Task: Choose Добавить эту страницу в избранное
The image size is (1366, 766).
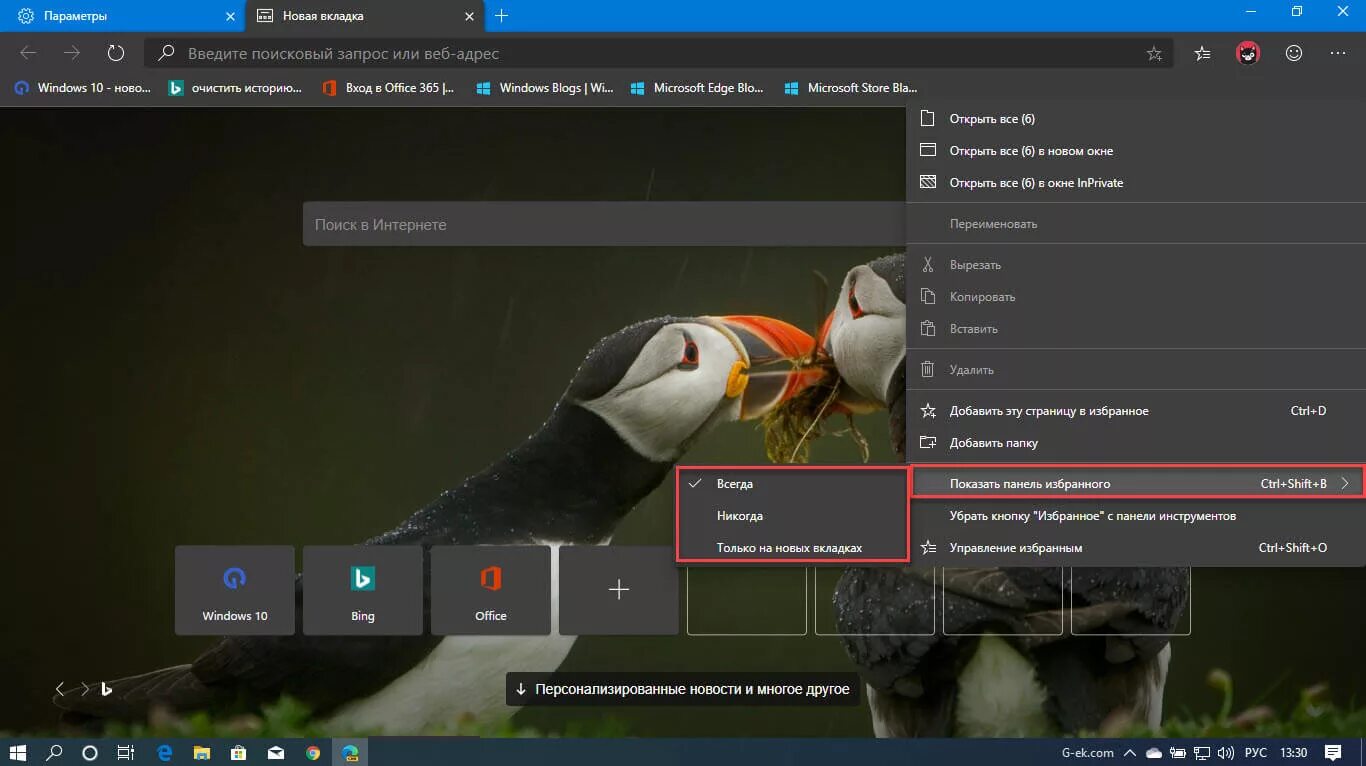Action: click(1136, 411)
